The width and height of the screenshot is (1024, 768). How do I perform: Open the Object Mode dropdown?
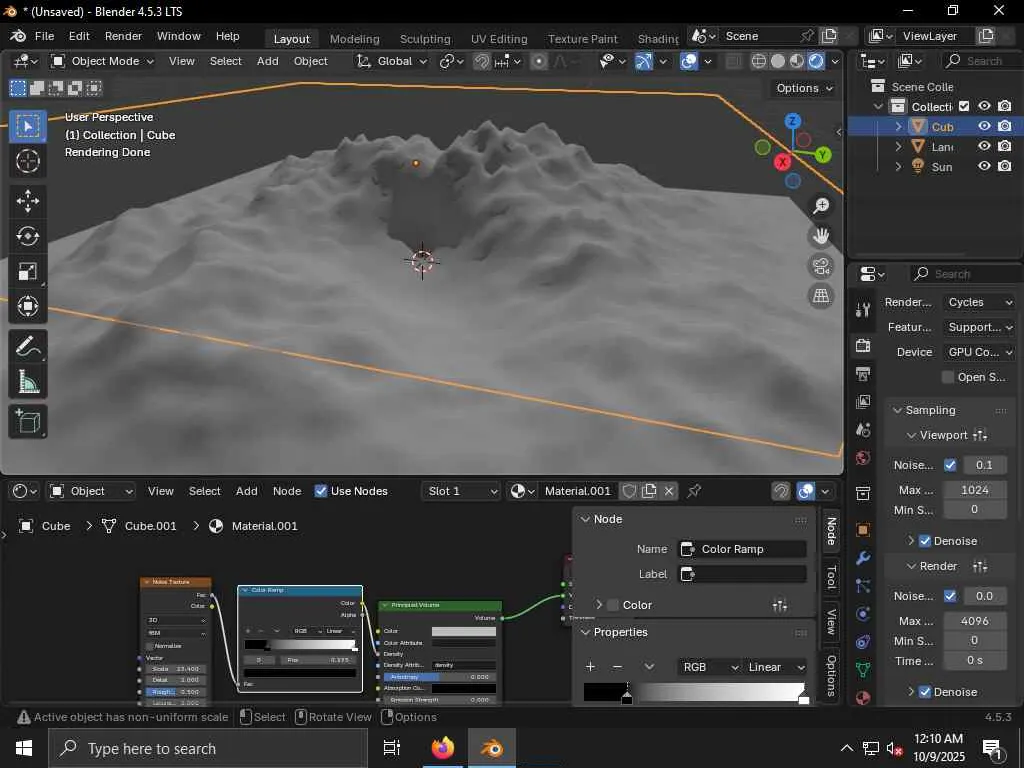pyautogui.click(x=103, y=61)
